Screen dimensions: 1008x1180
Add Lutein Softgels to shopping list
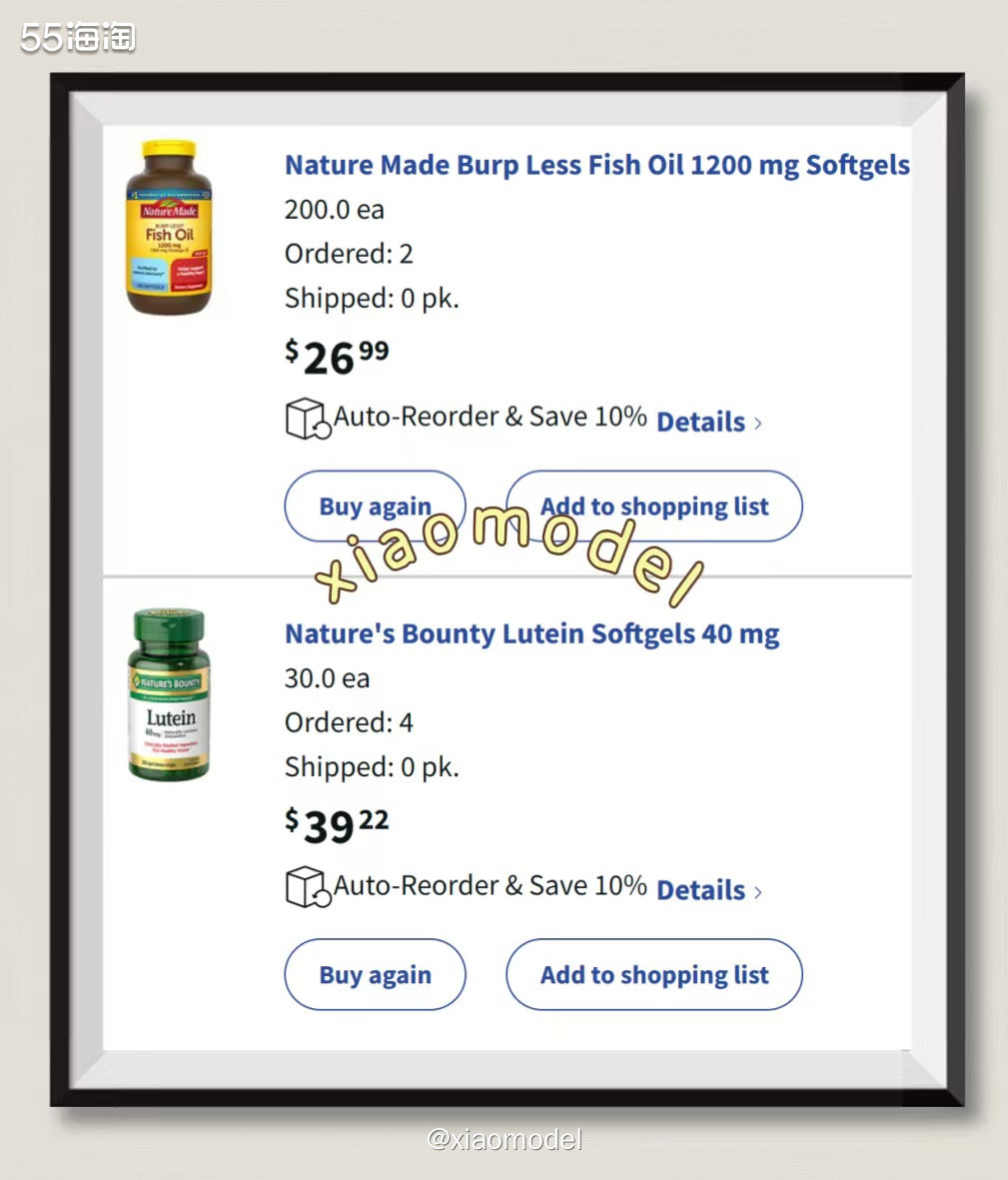(654, 974)
